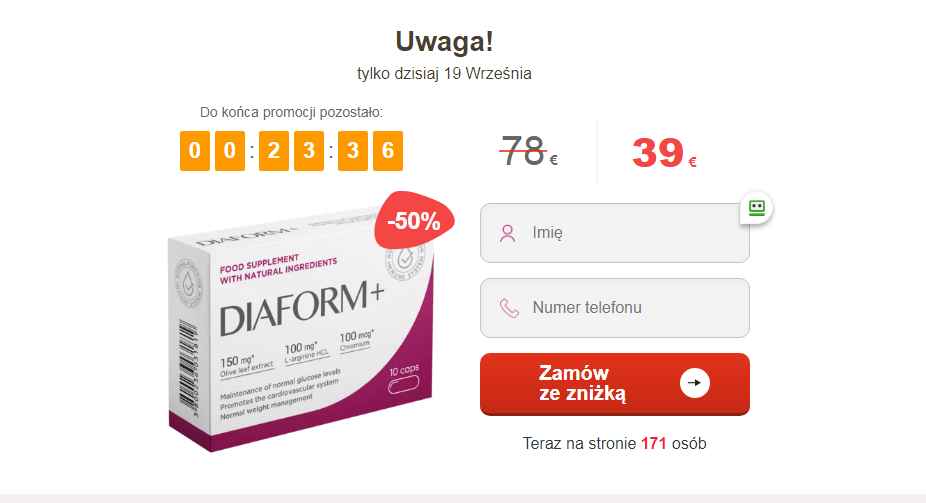The width and height of the screenshot is (926, 503).
Task: Click the Zamów ze zniżką button
Action: [x=615, y=384]
